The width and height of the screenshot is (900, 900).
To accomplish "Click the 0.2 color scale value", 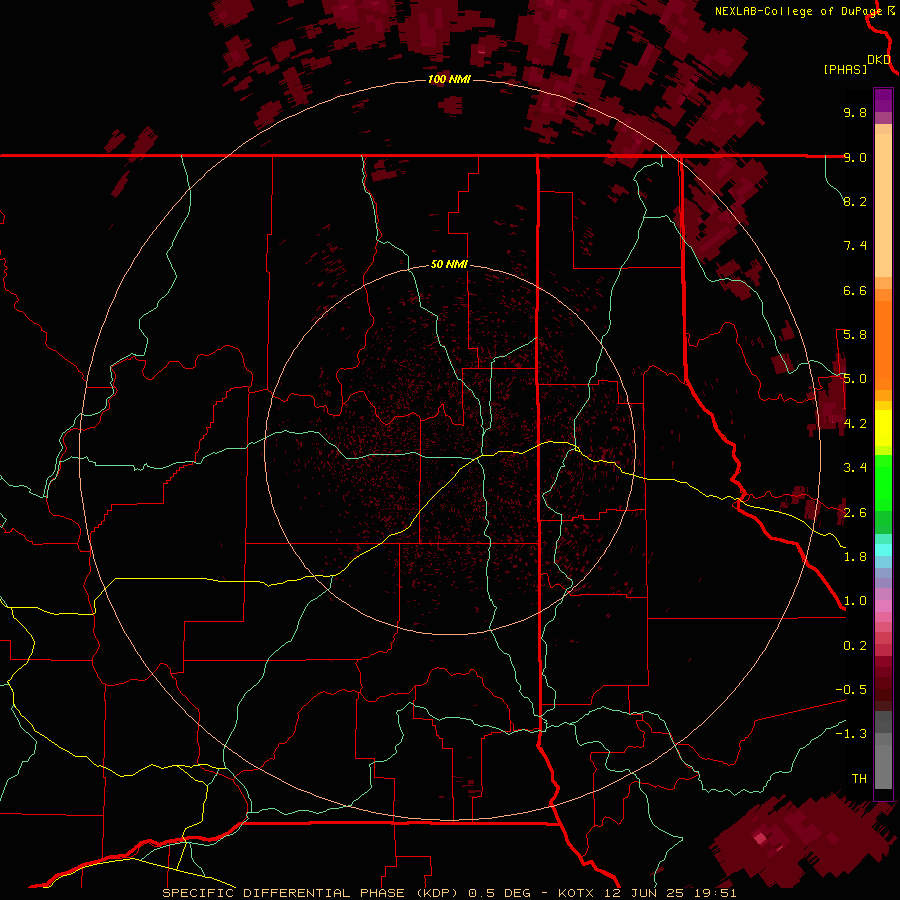I will (x=855, y=646).
